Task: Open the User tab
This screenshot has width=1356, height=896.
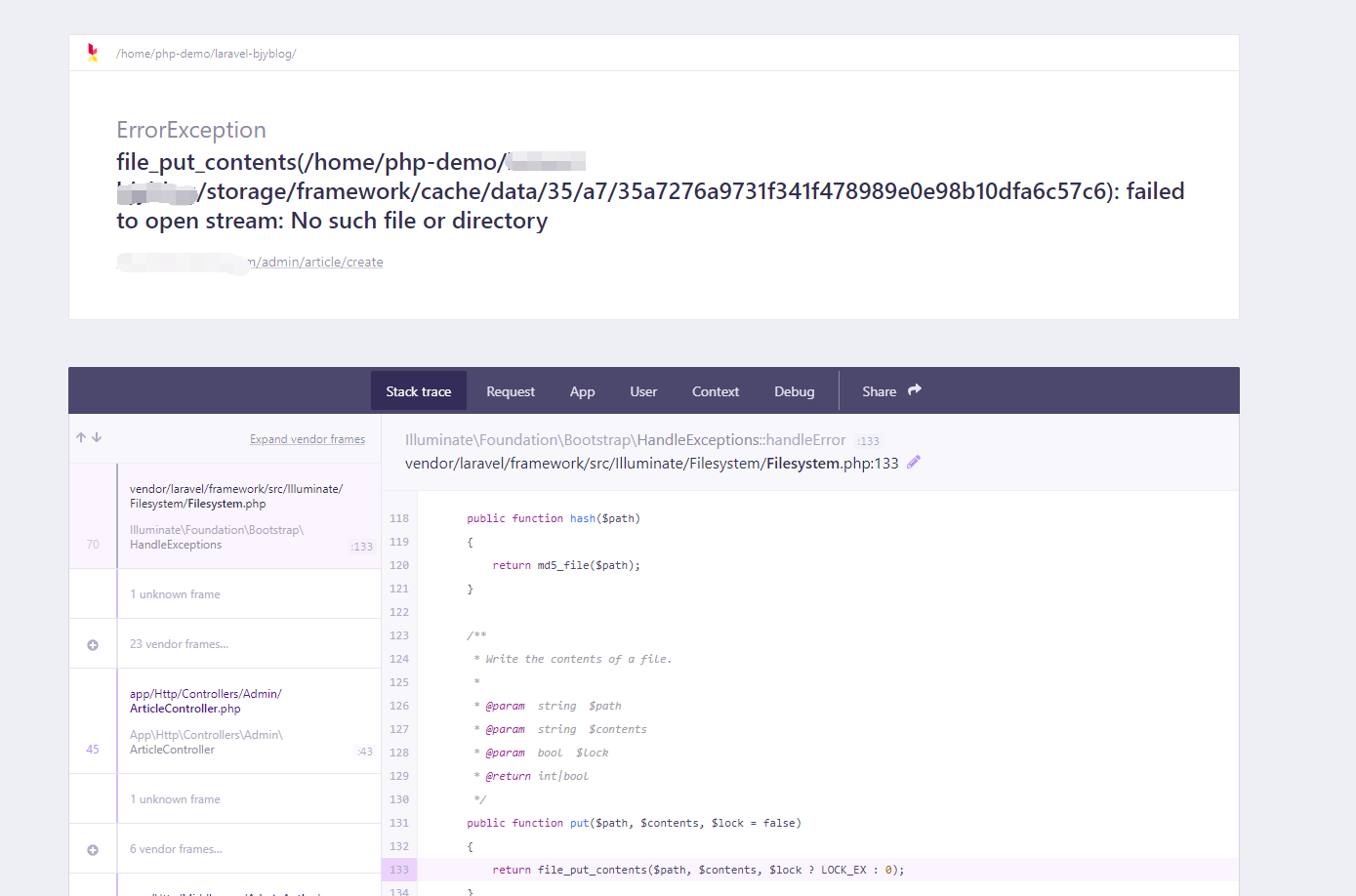Action: coord(642,390)
